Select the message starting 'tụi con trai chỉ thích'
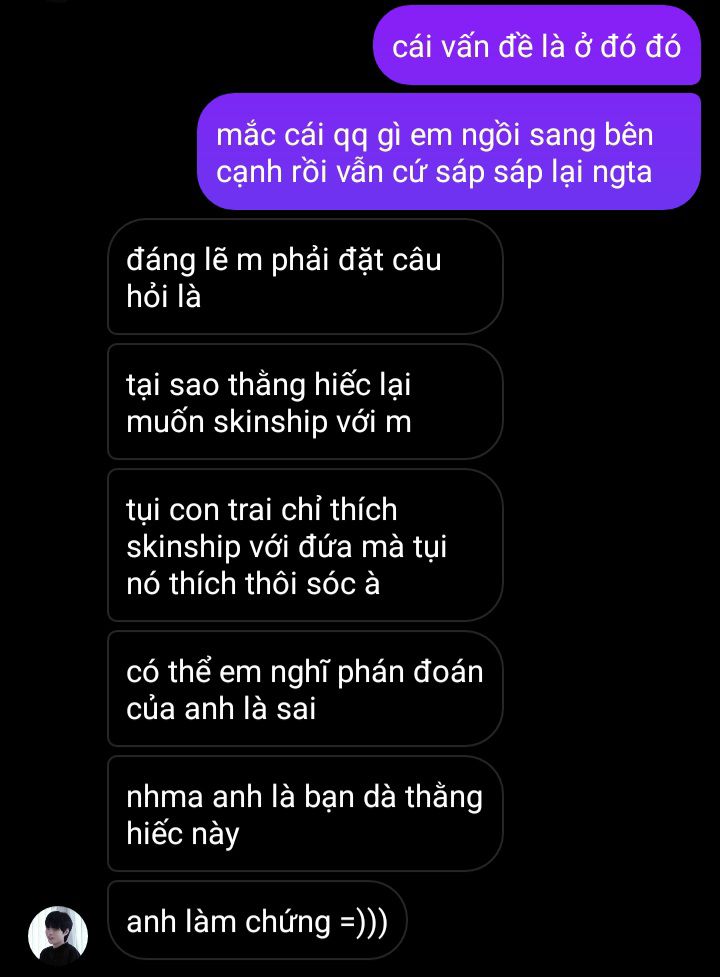 305,545
